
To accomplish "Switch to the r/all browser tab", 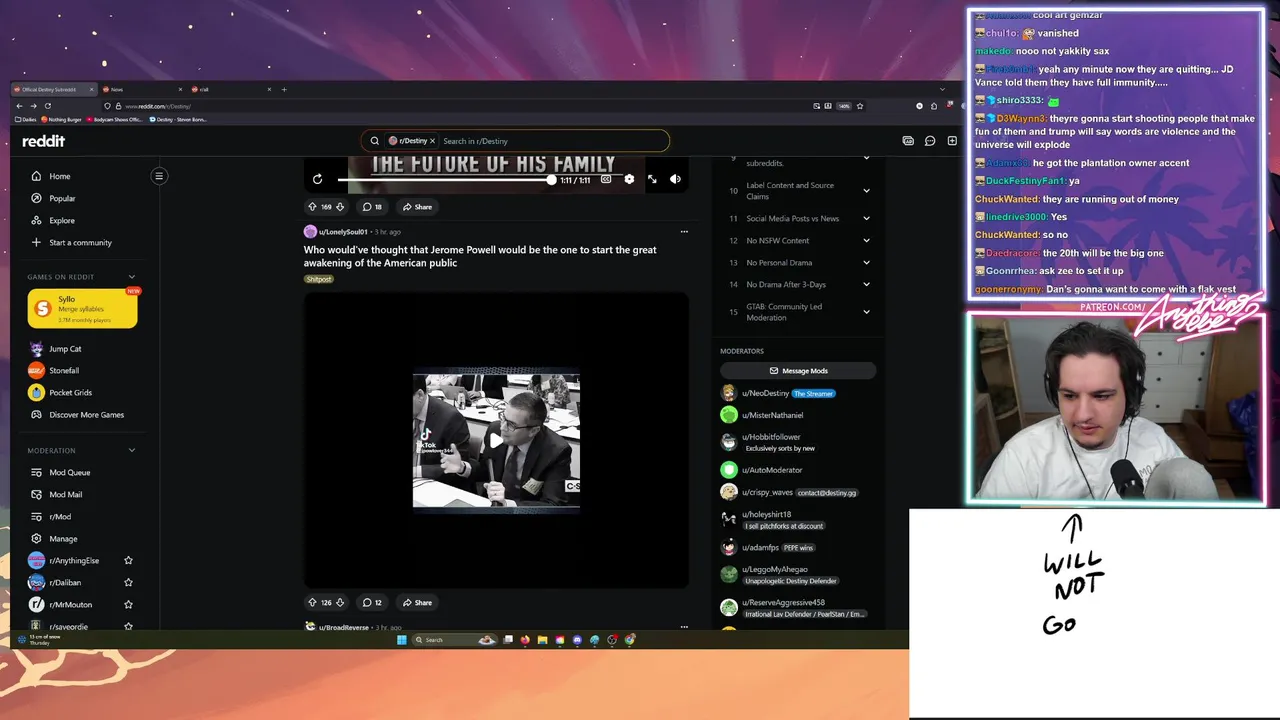I will pyautogui.click(x=230, y=89).
